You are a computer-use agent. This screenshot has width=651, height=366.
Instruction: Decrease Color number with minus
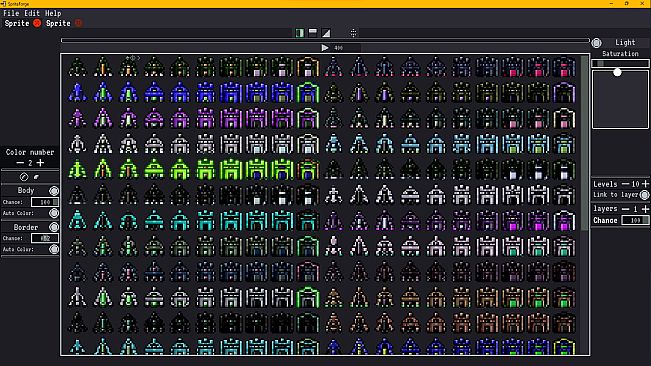pos(20,163)
